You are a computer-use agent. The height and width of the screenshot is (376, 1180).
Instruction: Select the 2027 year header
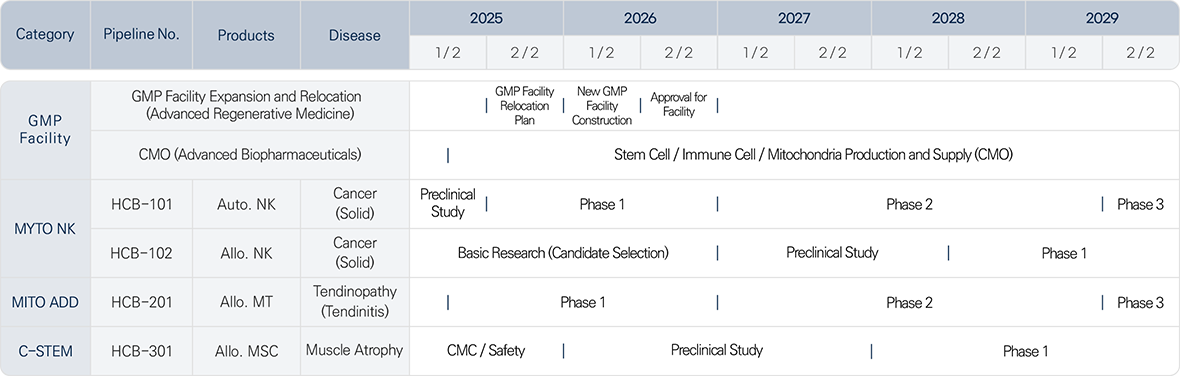coord(794,17)
